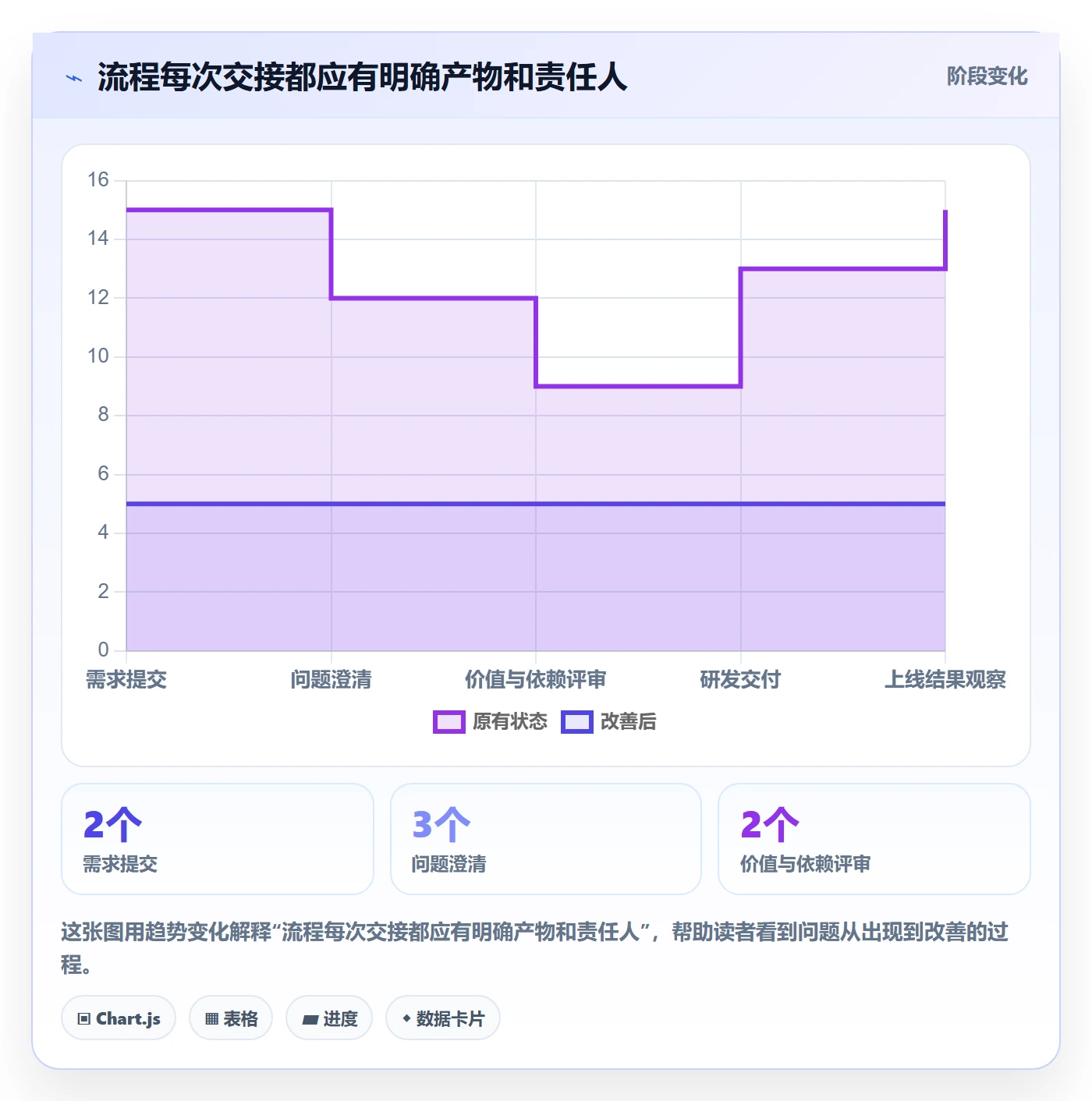Click the grid icon inside 表格 chip
Viewport: 1092px width, 1101px height.
pos(211,1018)
